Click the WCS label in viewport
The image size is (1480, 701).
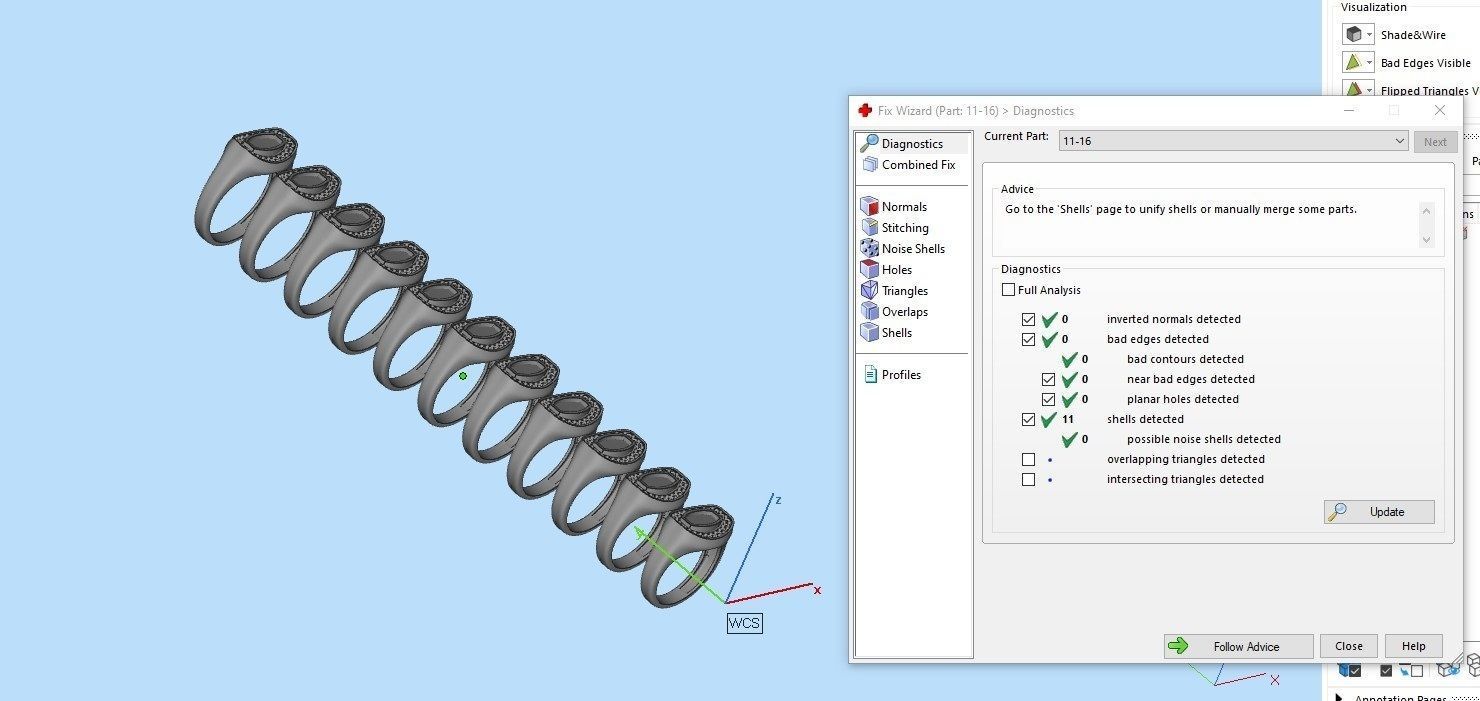pyautogui.click(x=744, y=623)
